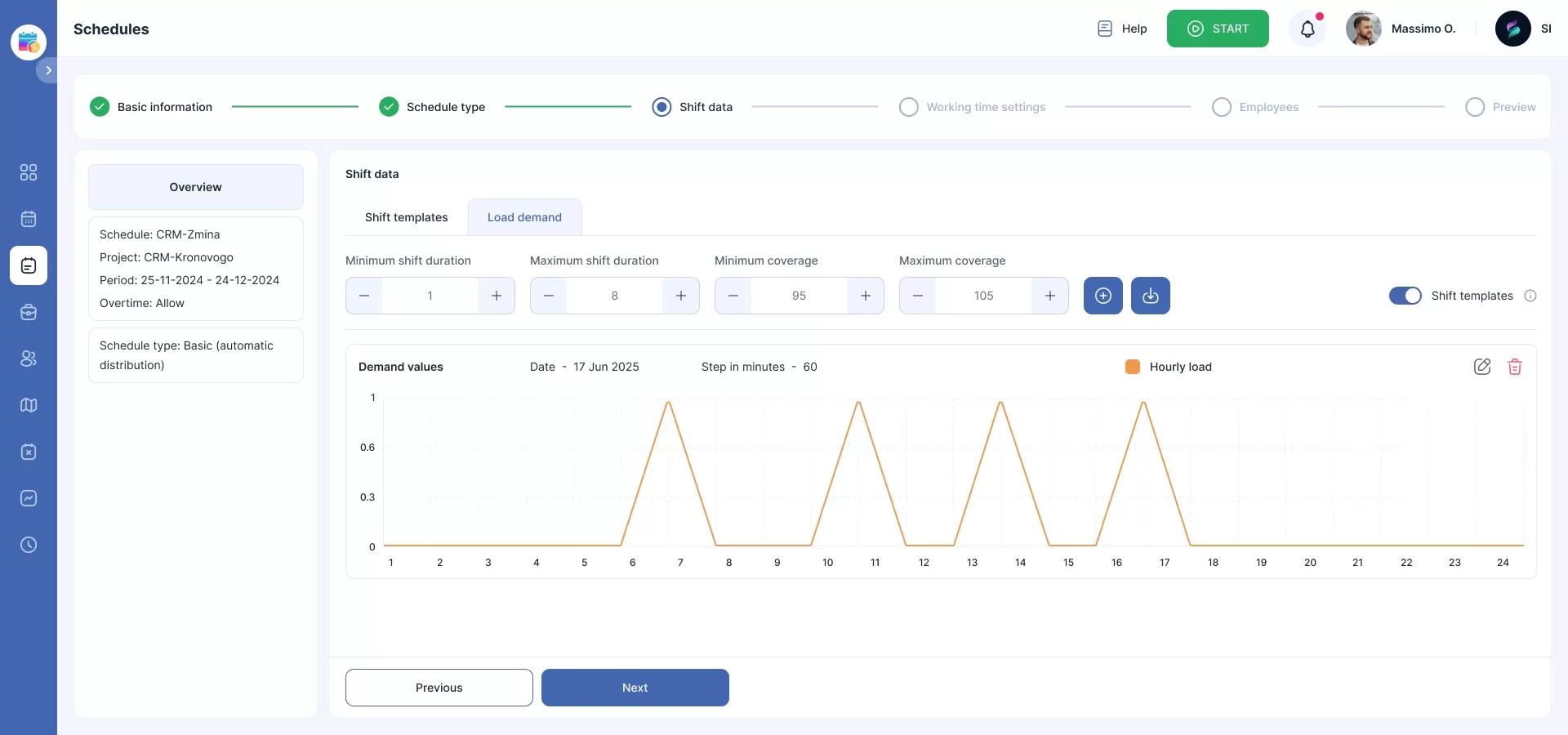Delete demand values with trash icon
This screenshot has height=735, width=1568.
pos(1515,367)
